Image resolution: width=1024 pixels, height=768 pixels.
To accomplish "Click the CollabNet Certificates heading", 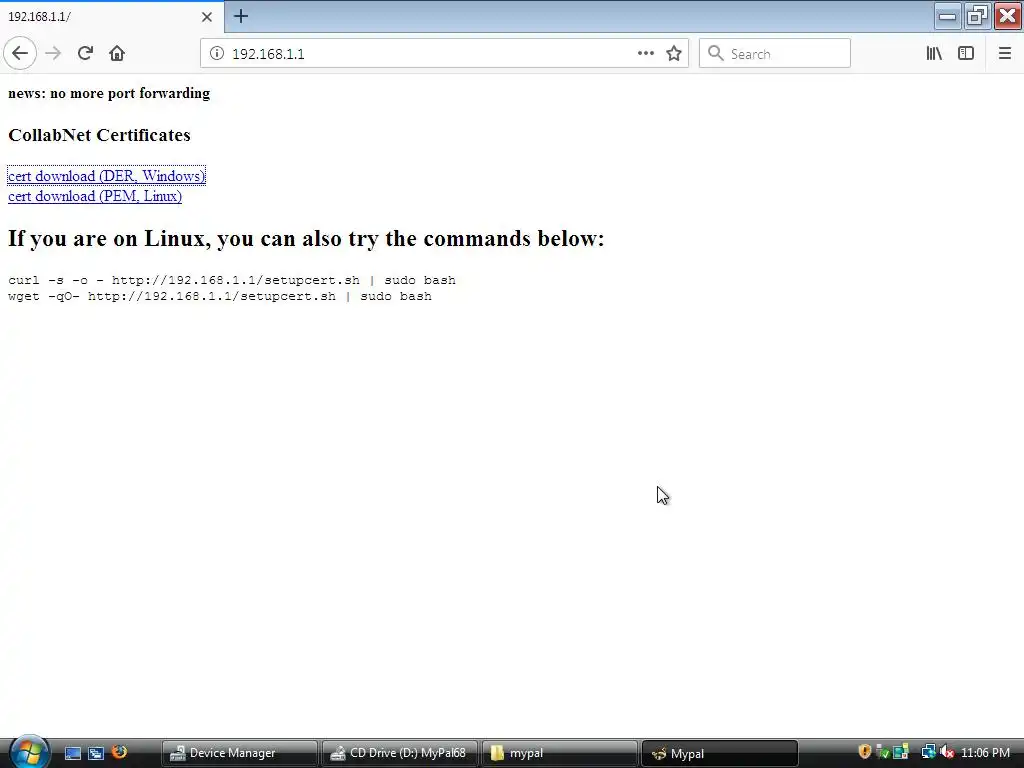I will (99, 135).
